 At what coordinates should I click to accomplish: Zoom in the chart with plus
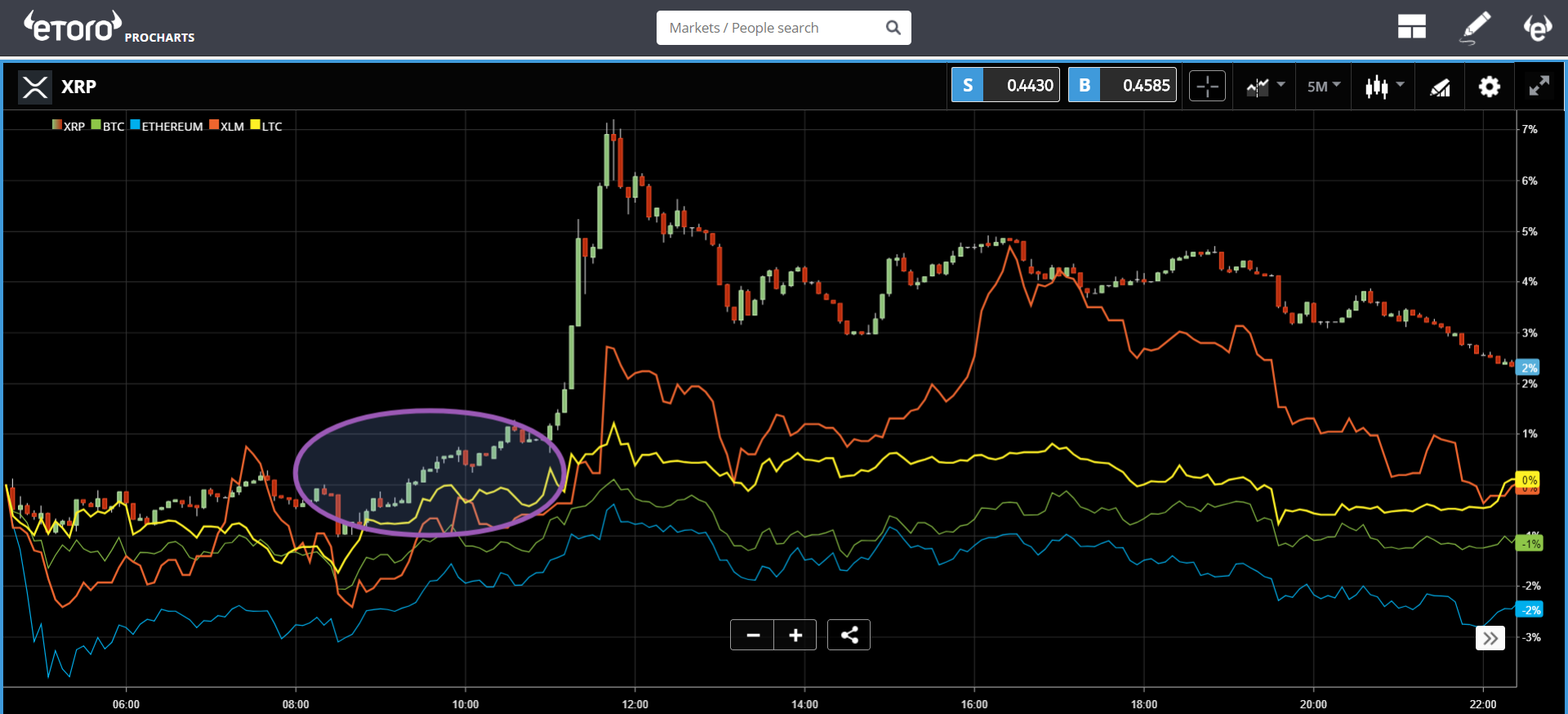[x=795, y=635]
